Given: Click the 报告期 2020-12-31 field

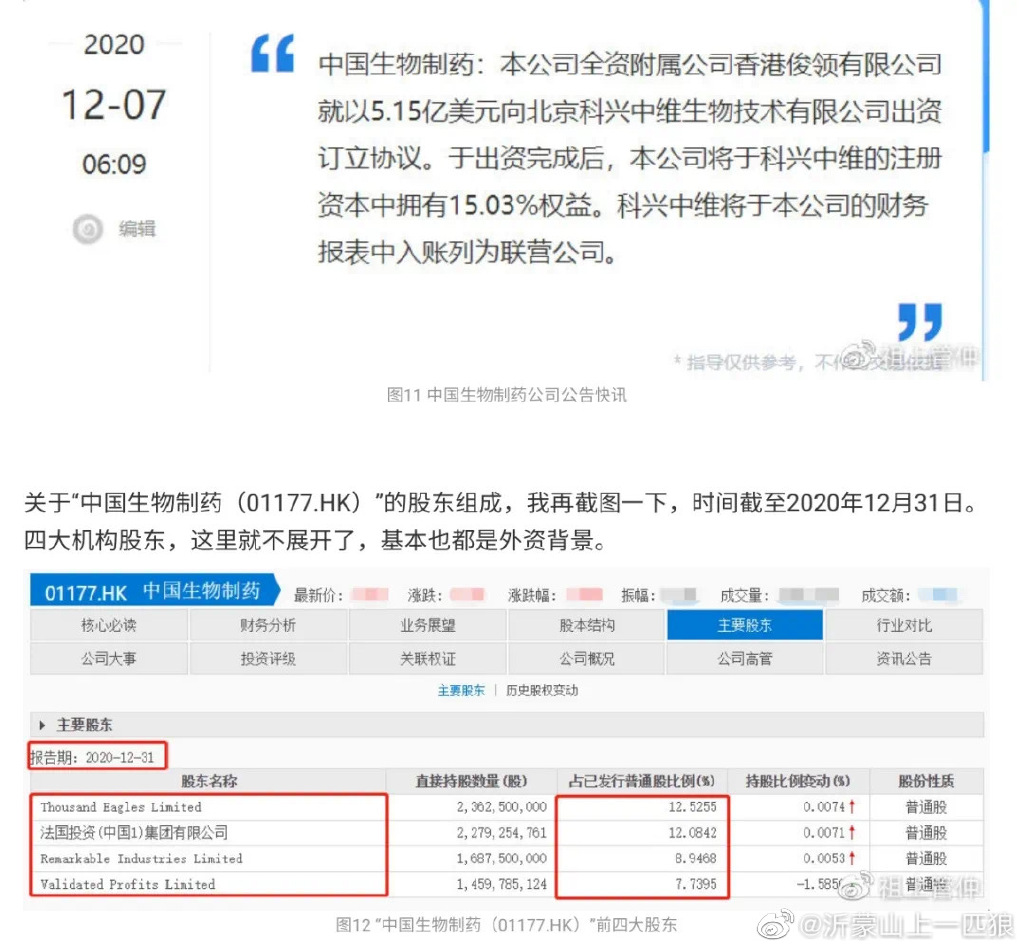Looking at the screenshot, I should coord(97,757).
